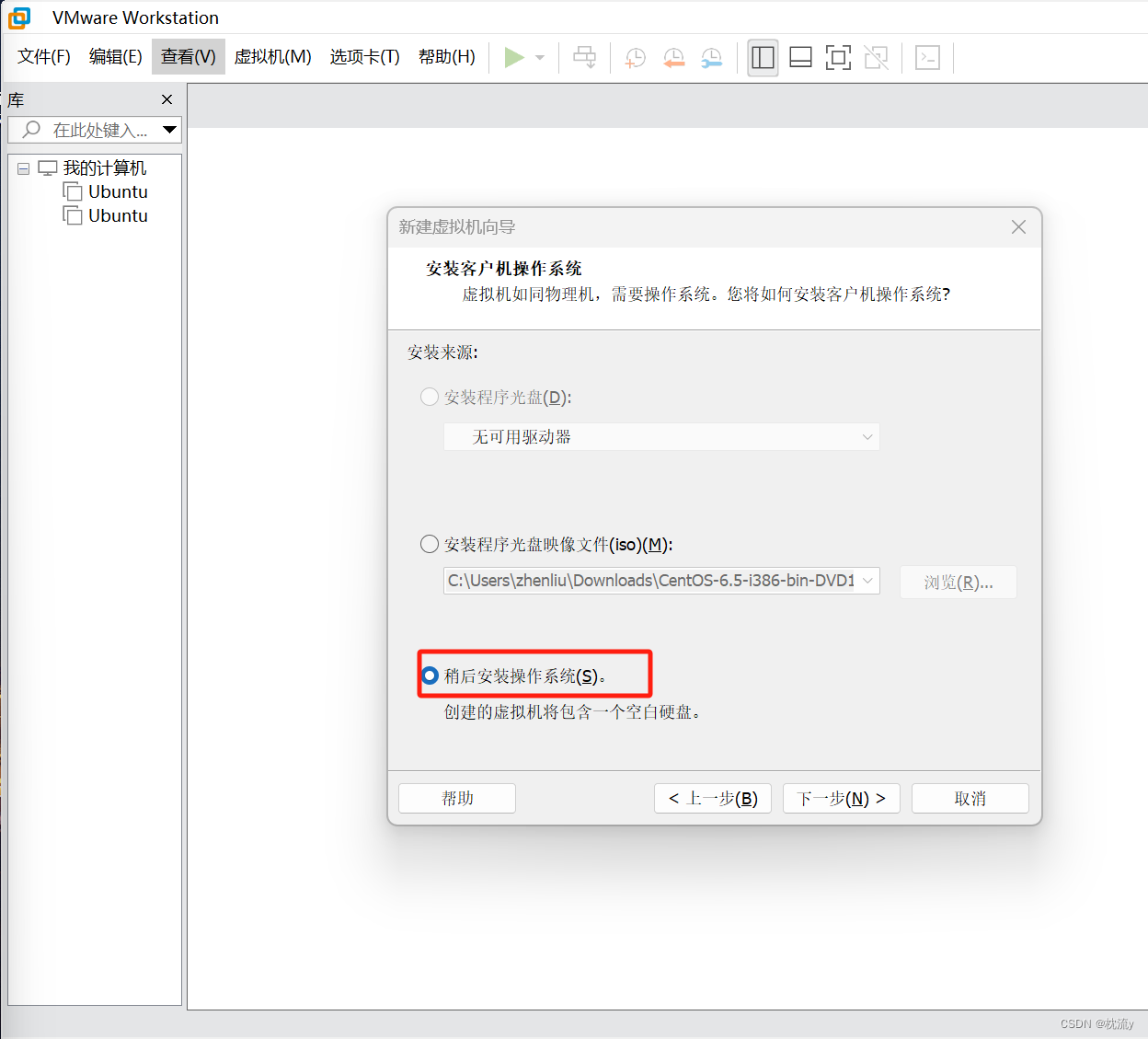Close the 库 library panel
The width and height of the screenshot is (1148, 1039).
pos(166,99)
